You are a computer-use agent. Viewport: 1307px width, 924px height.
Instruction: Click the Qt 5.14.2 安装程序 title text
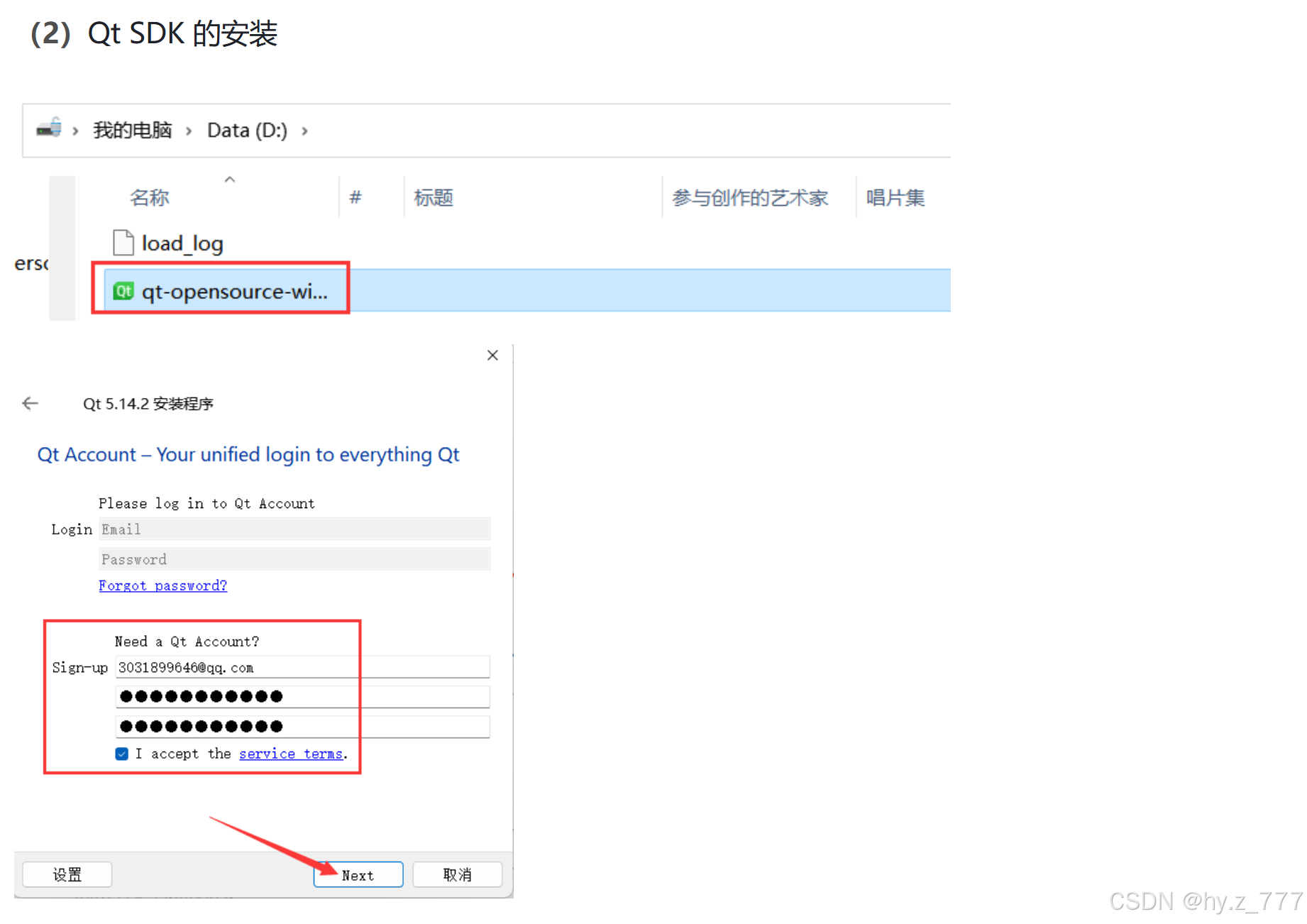(148, 404)
